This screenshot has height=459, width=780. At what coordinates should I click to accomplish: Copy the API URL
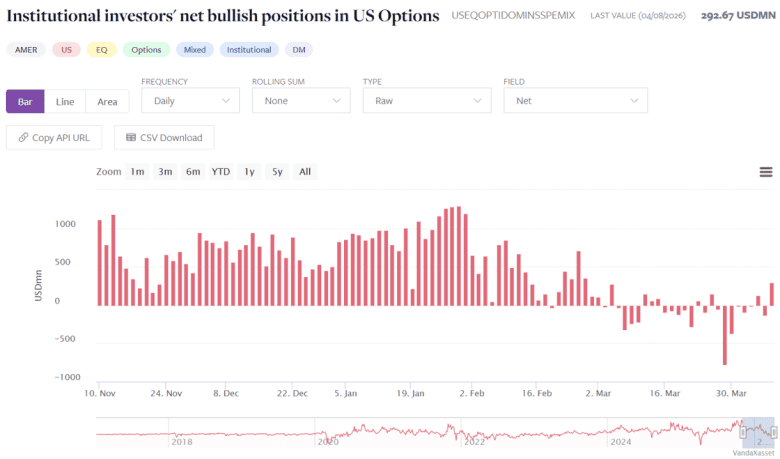[54, 137]
